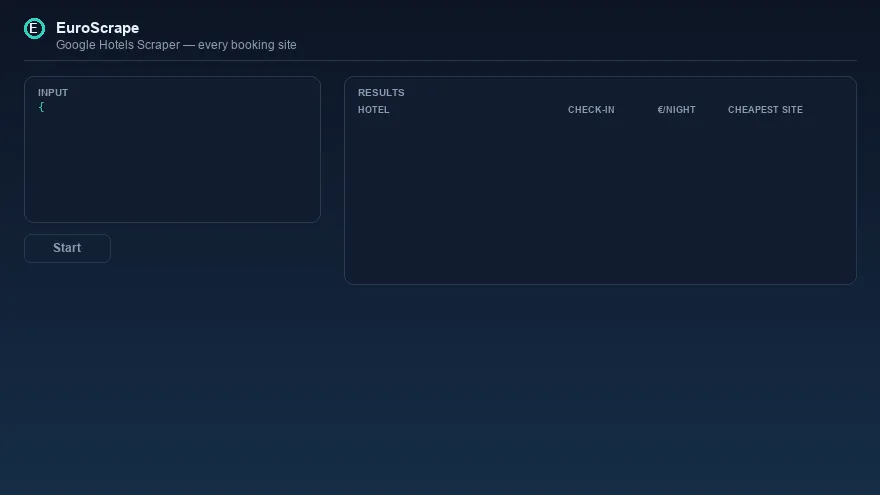The height and width of the screenshot is (495, 880).
Task: Sort results by CHECK-IN column
Action: click(x=591, y=109)
